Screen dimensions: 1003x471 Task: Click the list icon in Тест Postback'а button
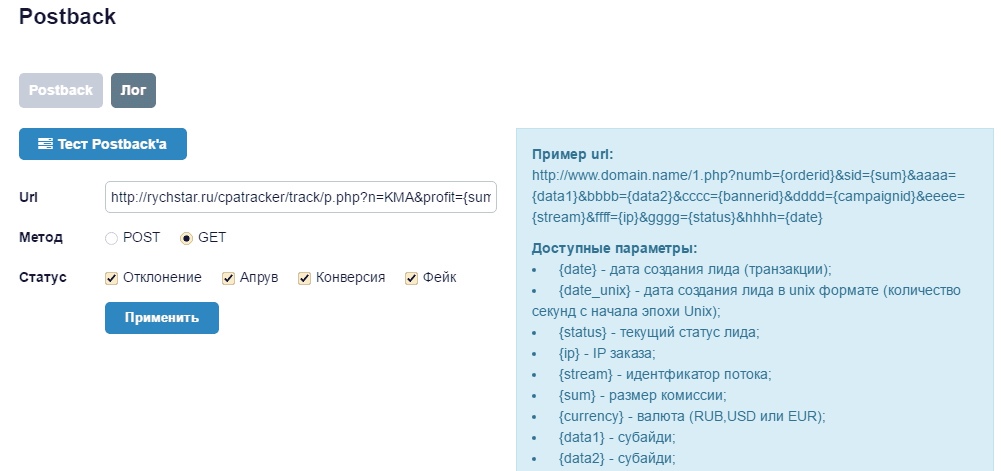pyautogui.click(x=45, y=144)
